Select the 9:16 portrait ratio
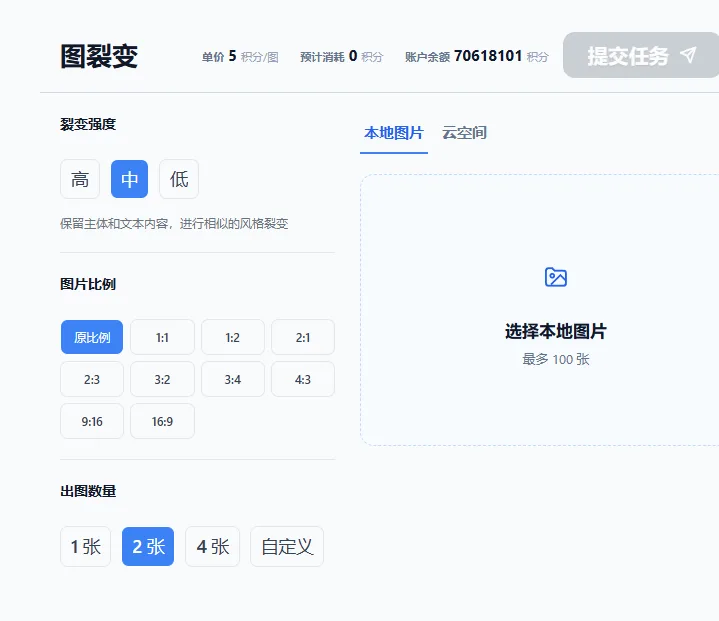719x621 pixels. click(x=92, y=421)
